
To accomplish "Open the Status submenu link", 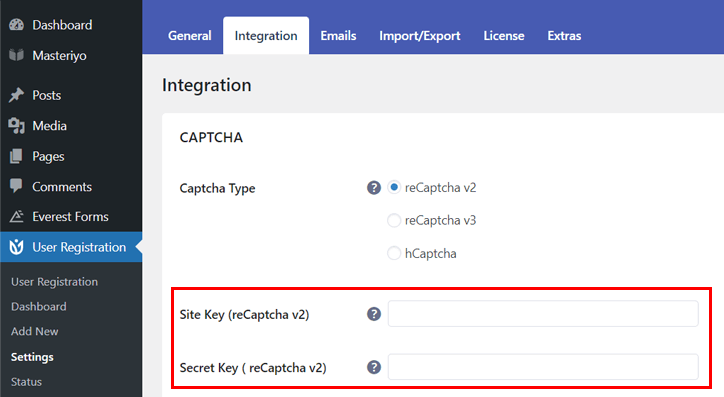I will [x=26, y=382].
